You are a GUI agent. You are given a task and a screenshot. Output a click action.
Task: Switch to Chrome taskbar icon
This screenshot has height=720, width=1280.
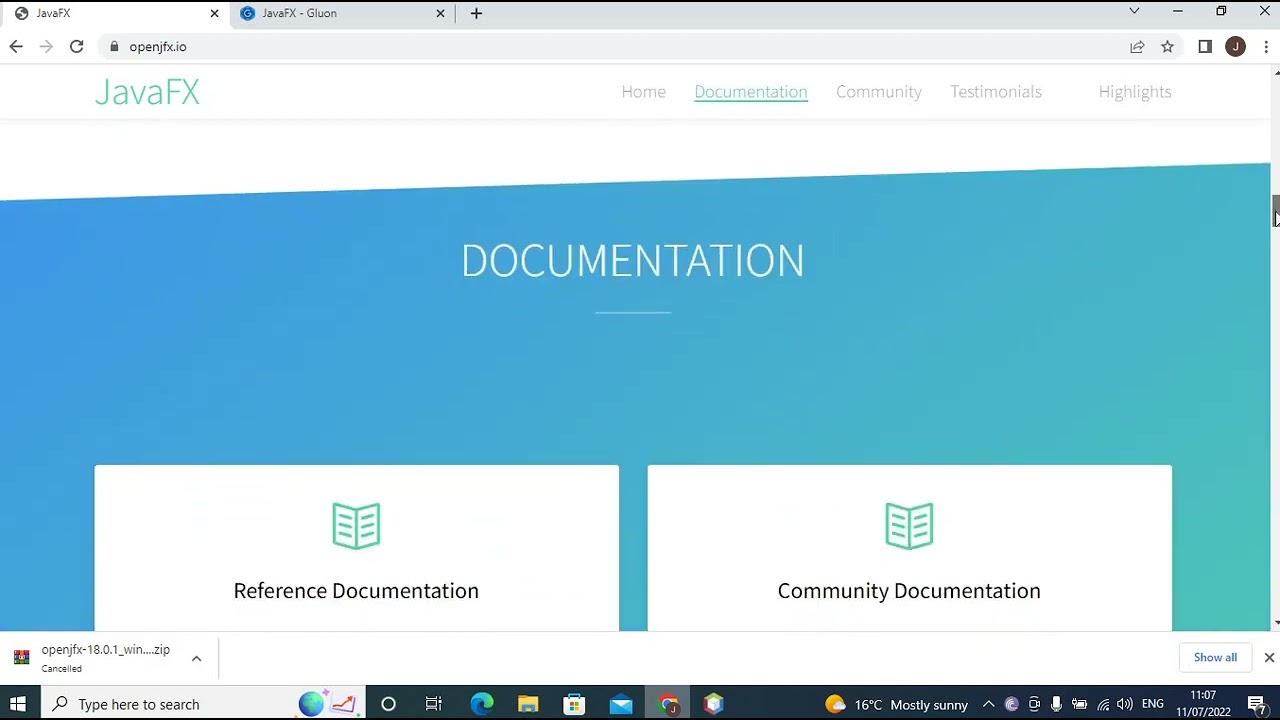[668, 704]
